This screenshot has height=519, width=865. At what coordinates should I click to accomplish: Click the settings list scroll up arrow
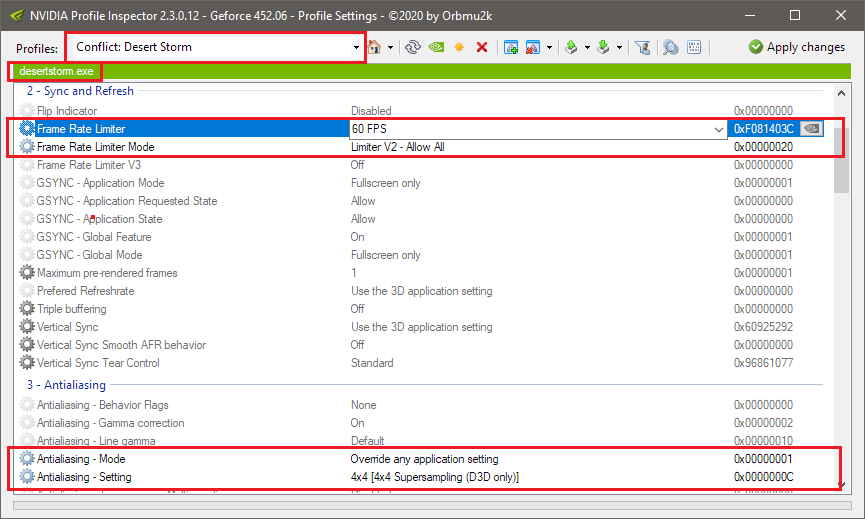click(841, 93)
